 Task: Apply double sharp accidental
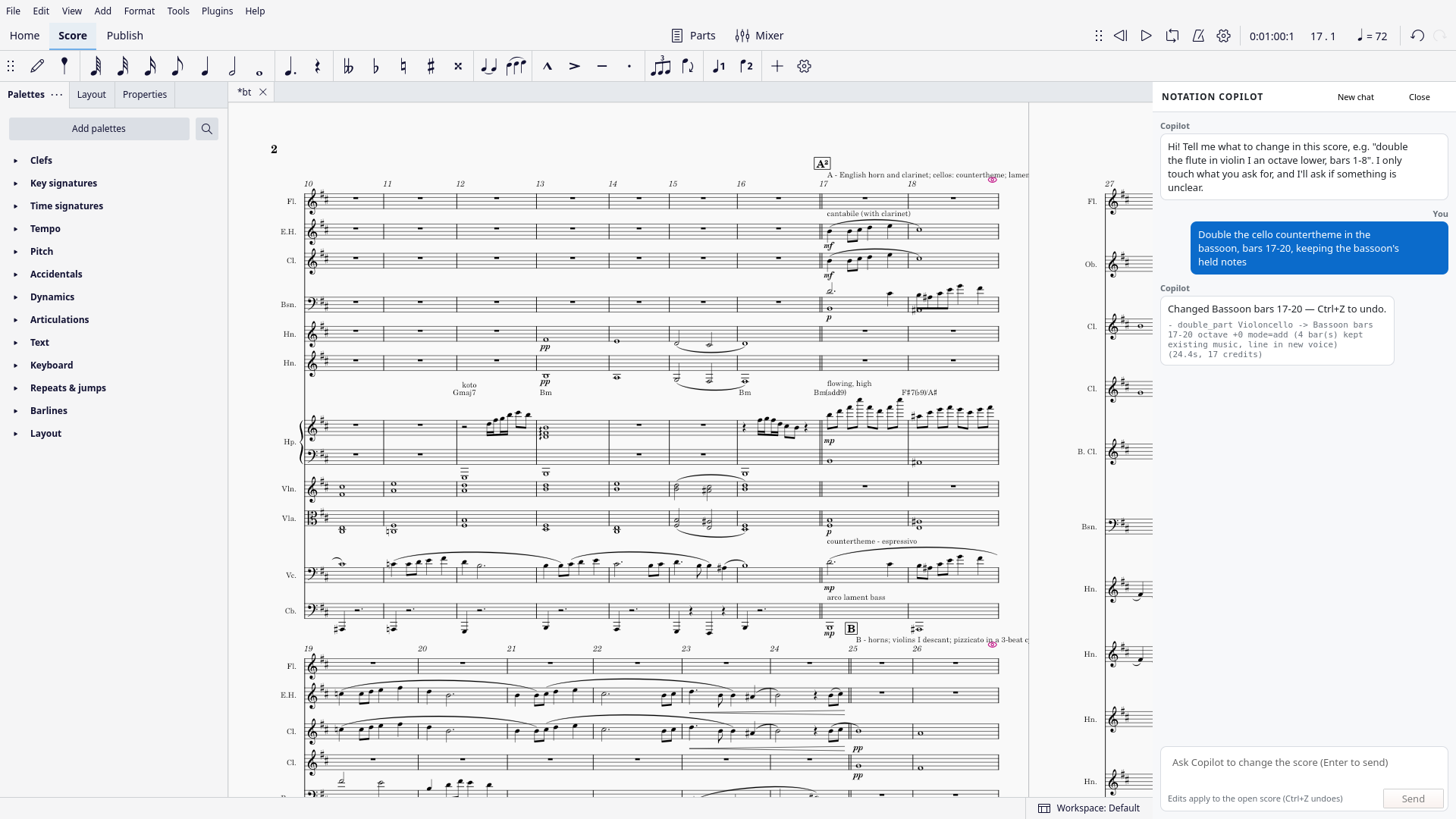[458, 67]
